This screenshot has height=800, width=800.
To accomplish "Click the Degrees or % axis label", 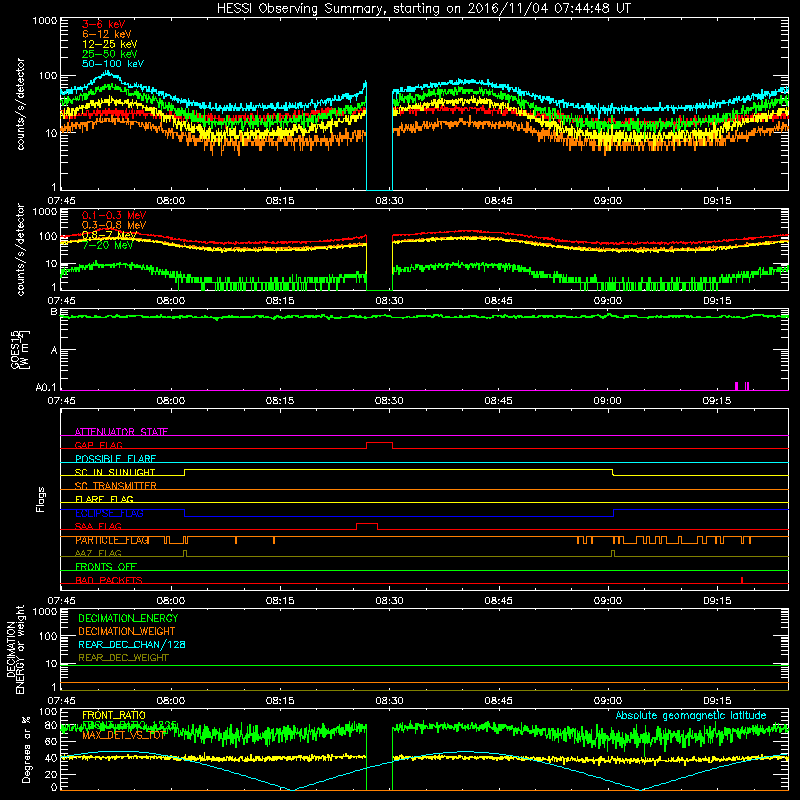I will coord(26,749).
